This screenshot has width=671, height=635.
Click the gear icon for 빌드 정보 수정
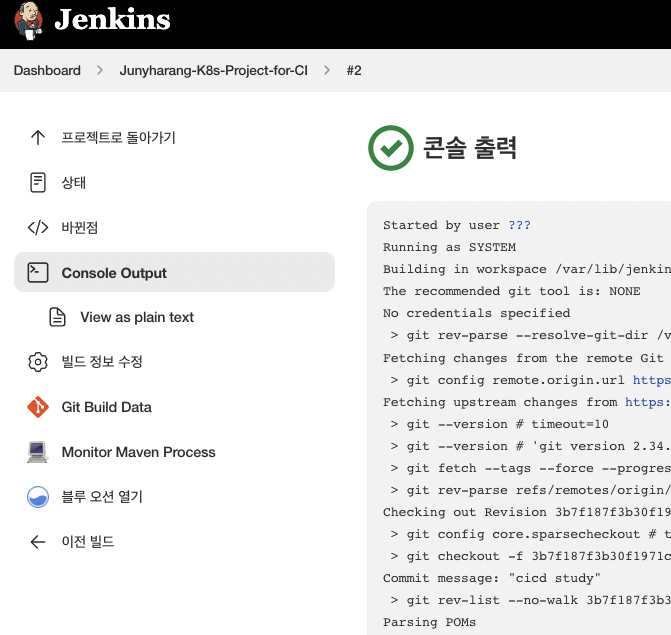(38, 362)
